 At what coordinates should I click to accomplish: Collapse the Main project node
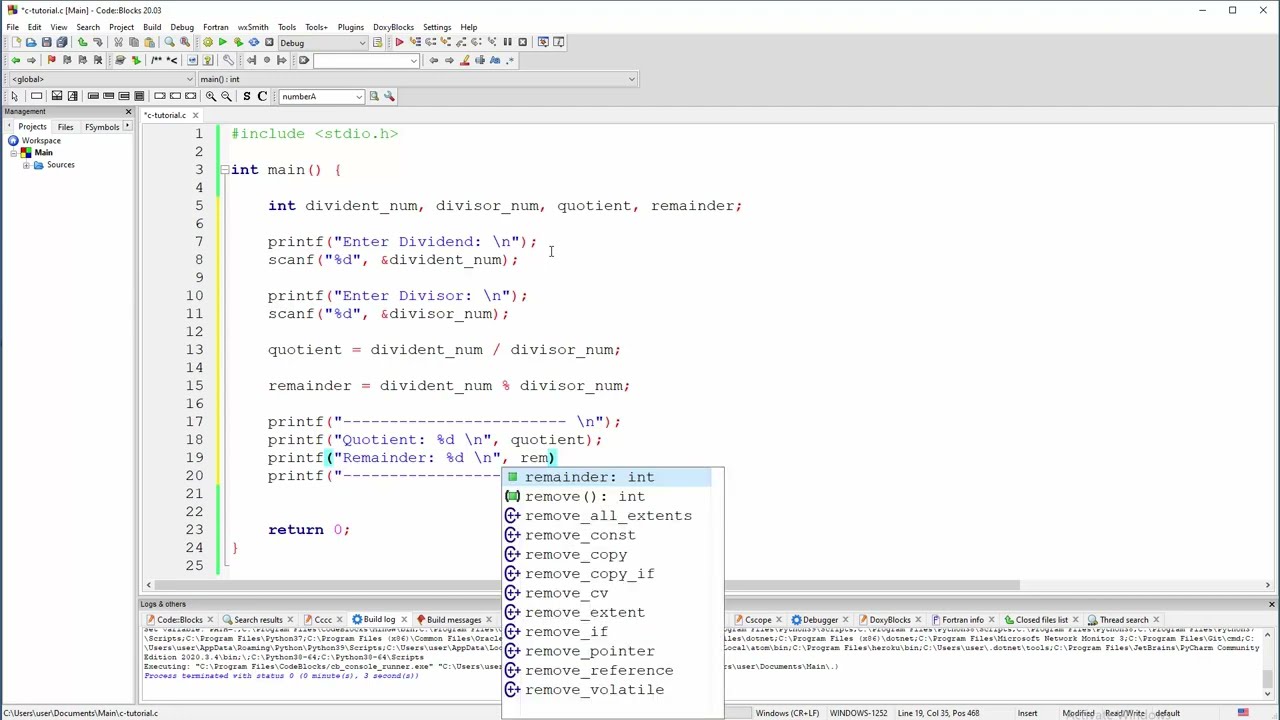[x=13, y=152]
